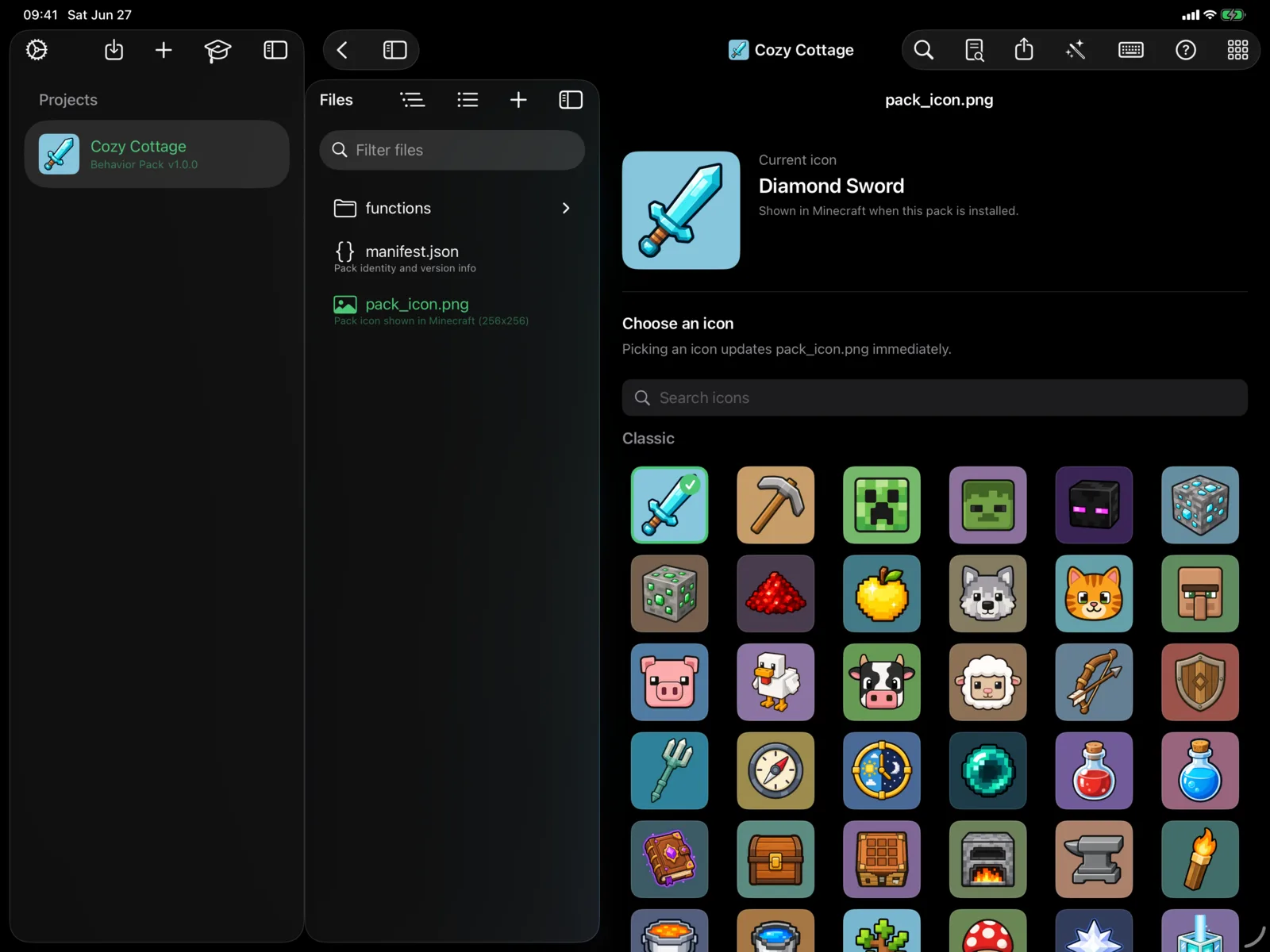Click the import project download icon

pos(114,50)
